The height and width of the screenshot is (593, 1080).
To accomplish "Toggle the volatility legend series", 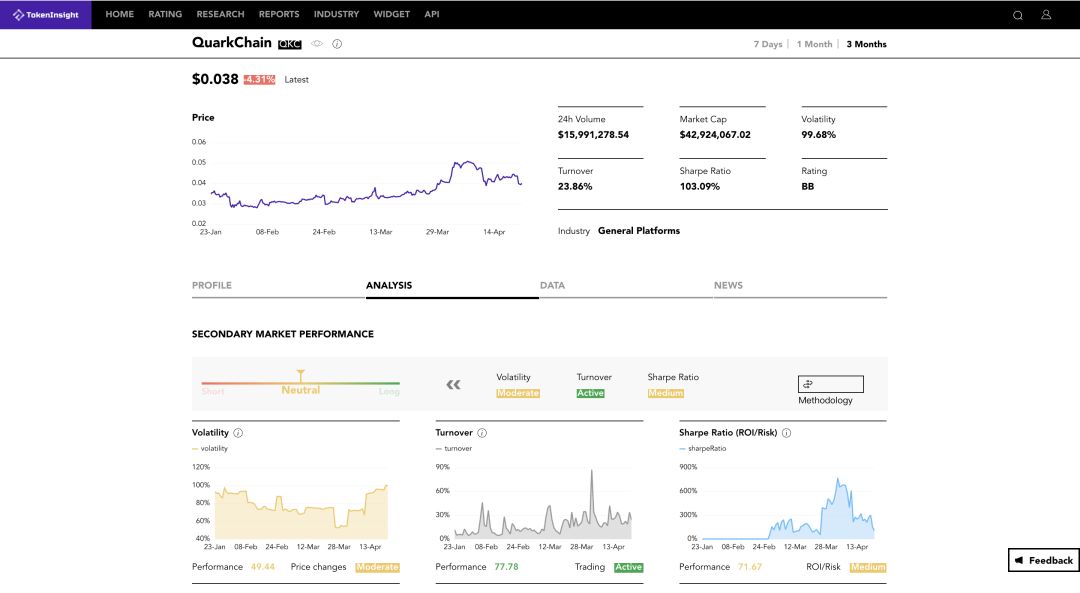I will [x=209, y=448].
